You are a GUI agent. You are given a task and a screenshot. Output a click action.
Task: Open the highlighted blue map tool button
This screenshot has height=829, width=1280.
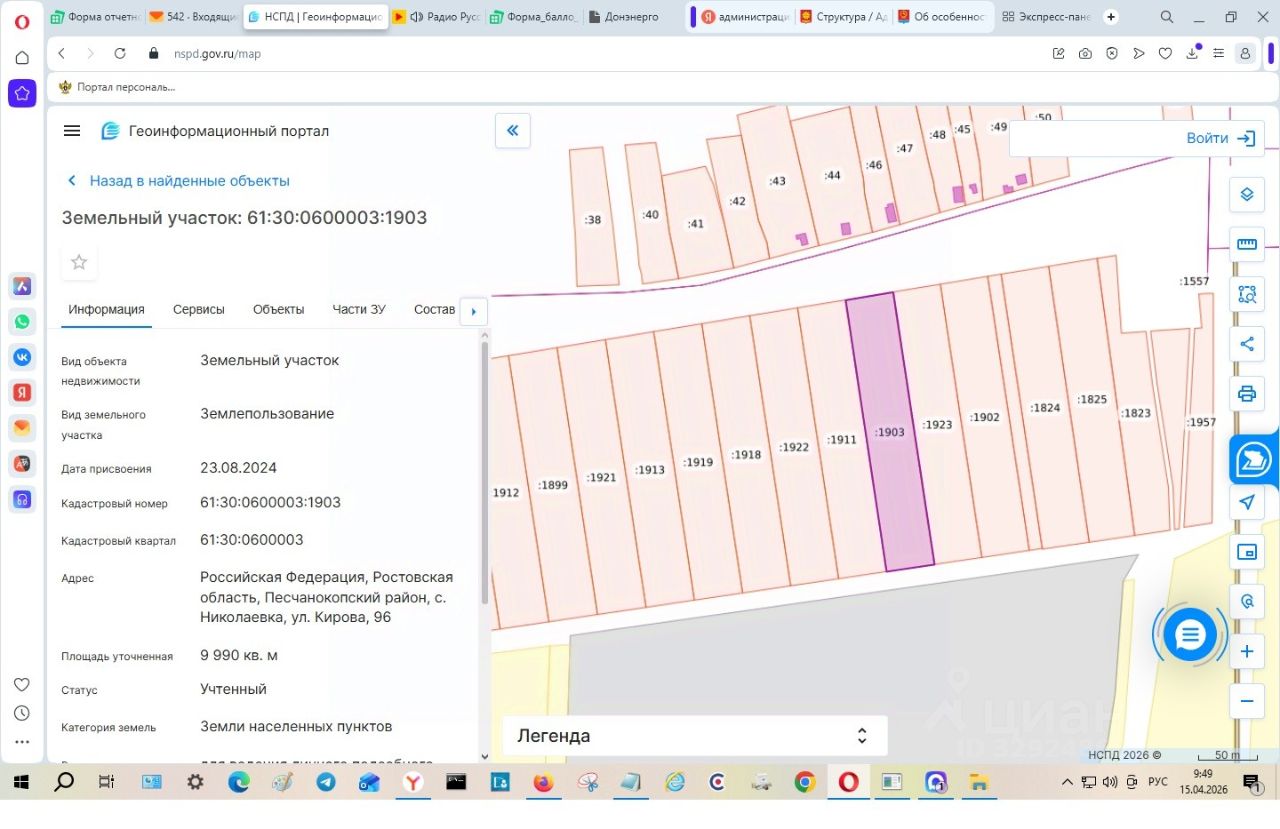(x=1253, y=460)
